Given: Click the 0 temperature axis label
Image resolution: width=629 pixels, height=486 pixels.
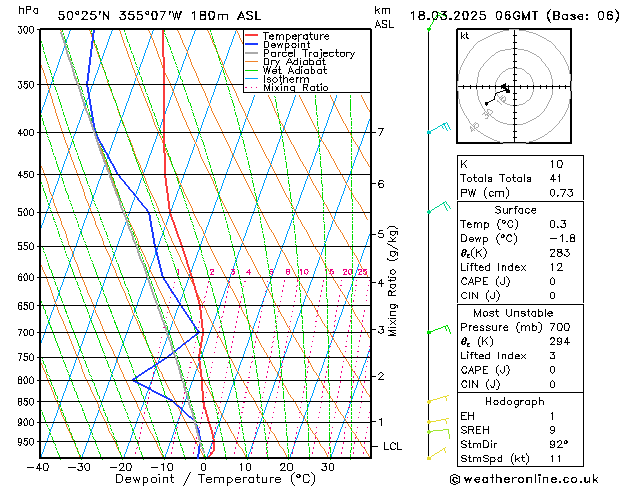Looking at the screenshot, I should point(203,467).
